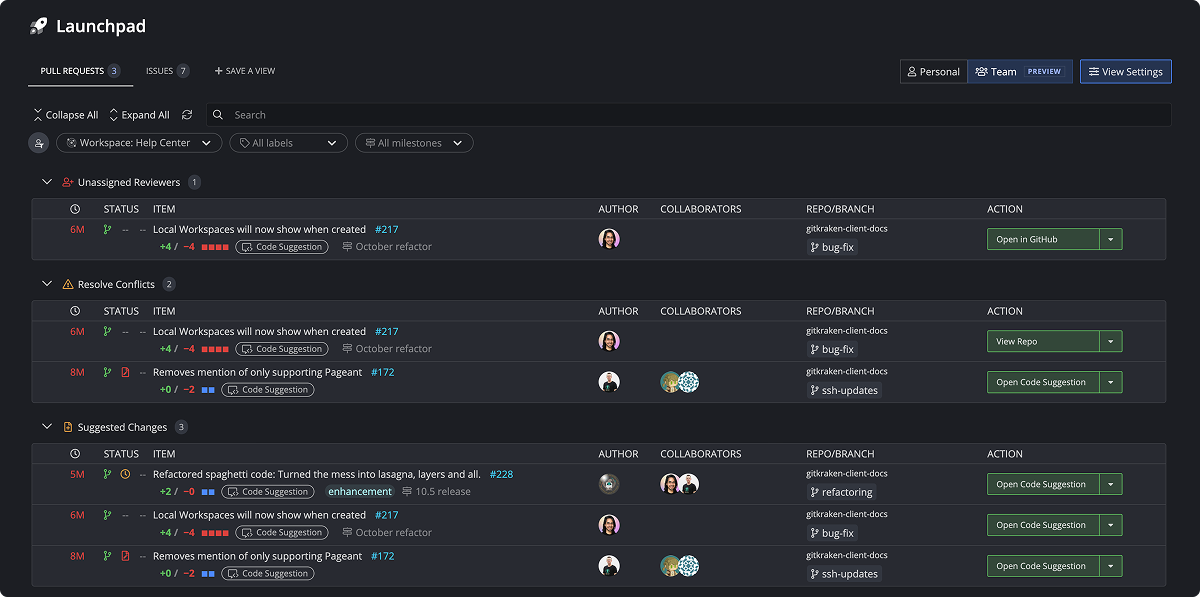The height and width of the screenshot is (597, 1200).
Task: Collapse the Unassigned Reviewers section chevron
Action: pyautogui.click(x=46, y=182)
